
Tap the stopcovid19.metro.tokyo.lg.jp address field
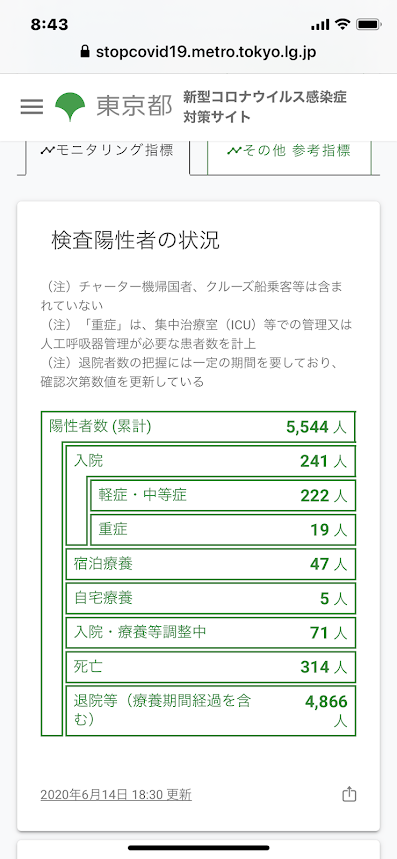coord(198,52)
